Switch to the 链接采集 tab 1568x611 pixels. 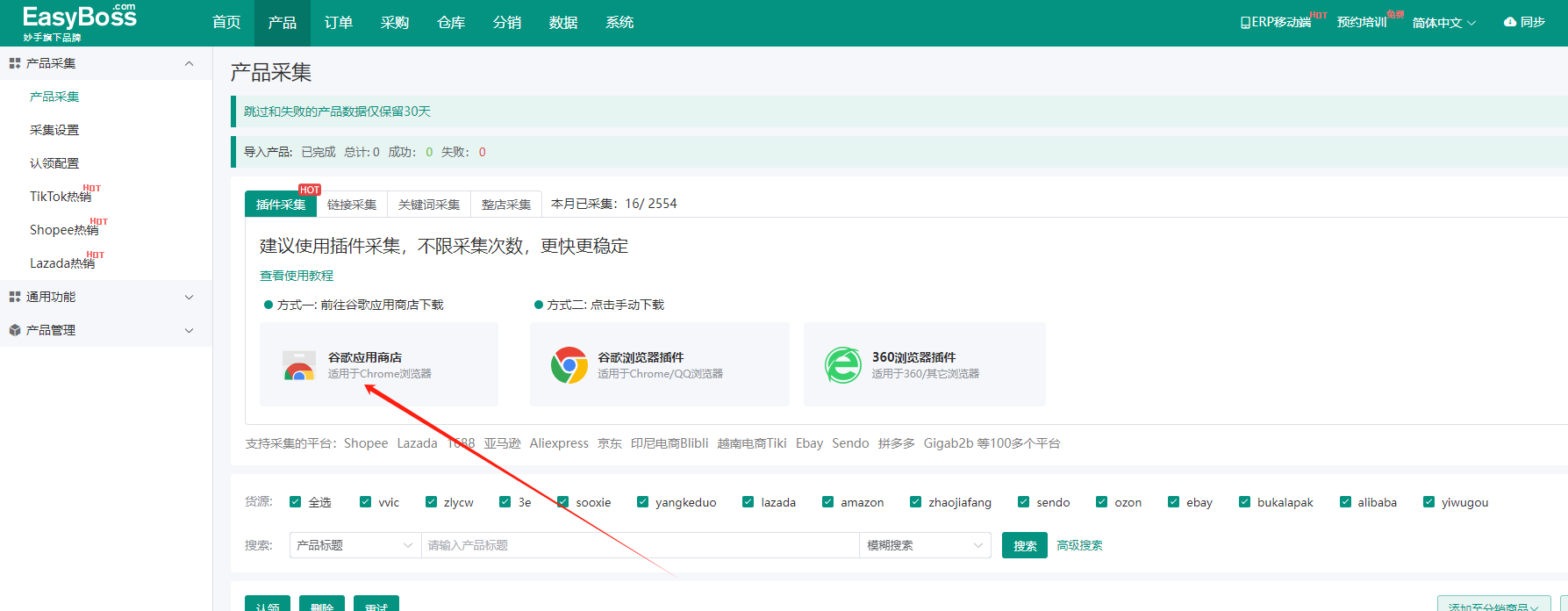(x=352, y=205)
